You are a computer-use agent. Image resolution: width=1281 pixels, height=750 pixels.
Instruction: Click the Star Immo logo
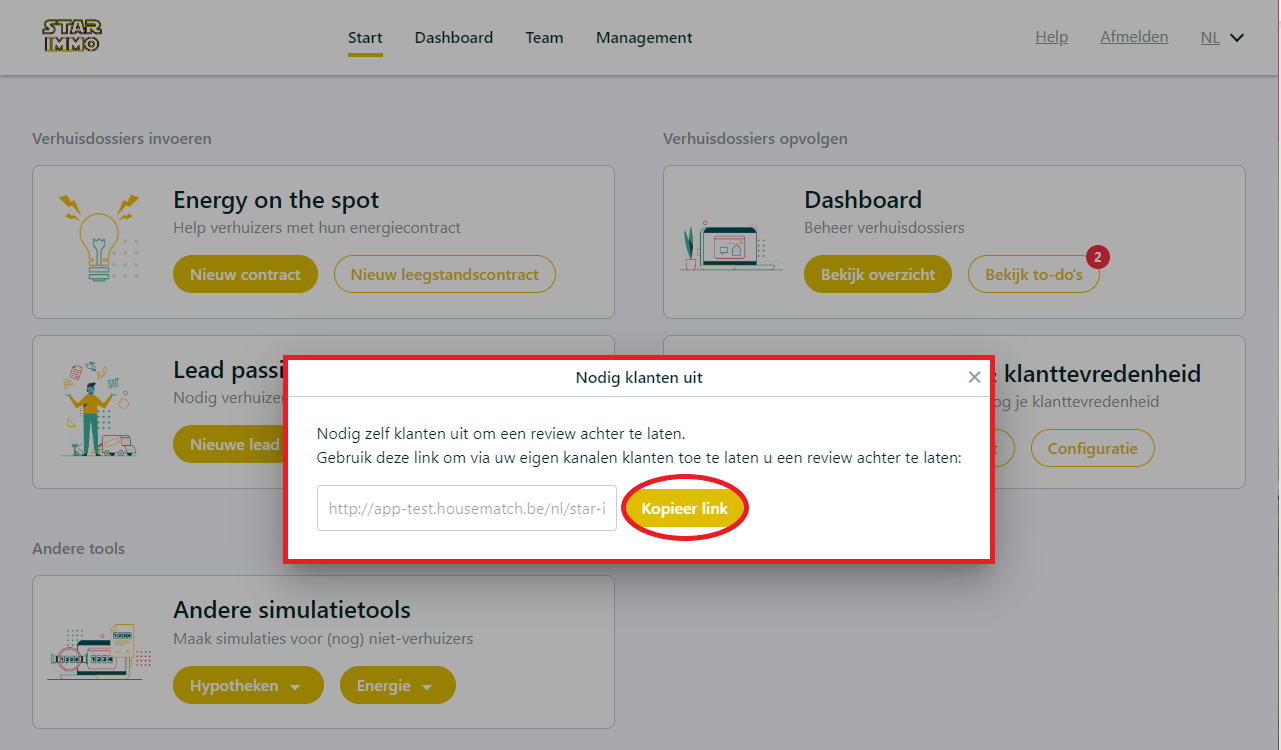[71, 36]
